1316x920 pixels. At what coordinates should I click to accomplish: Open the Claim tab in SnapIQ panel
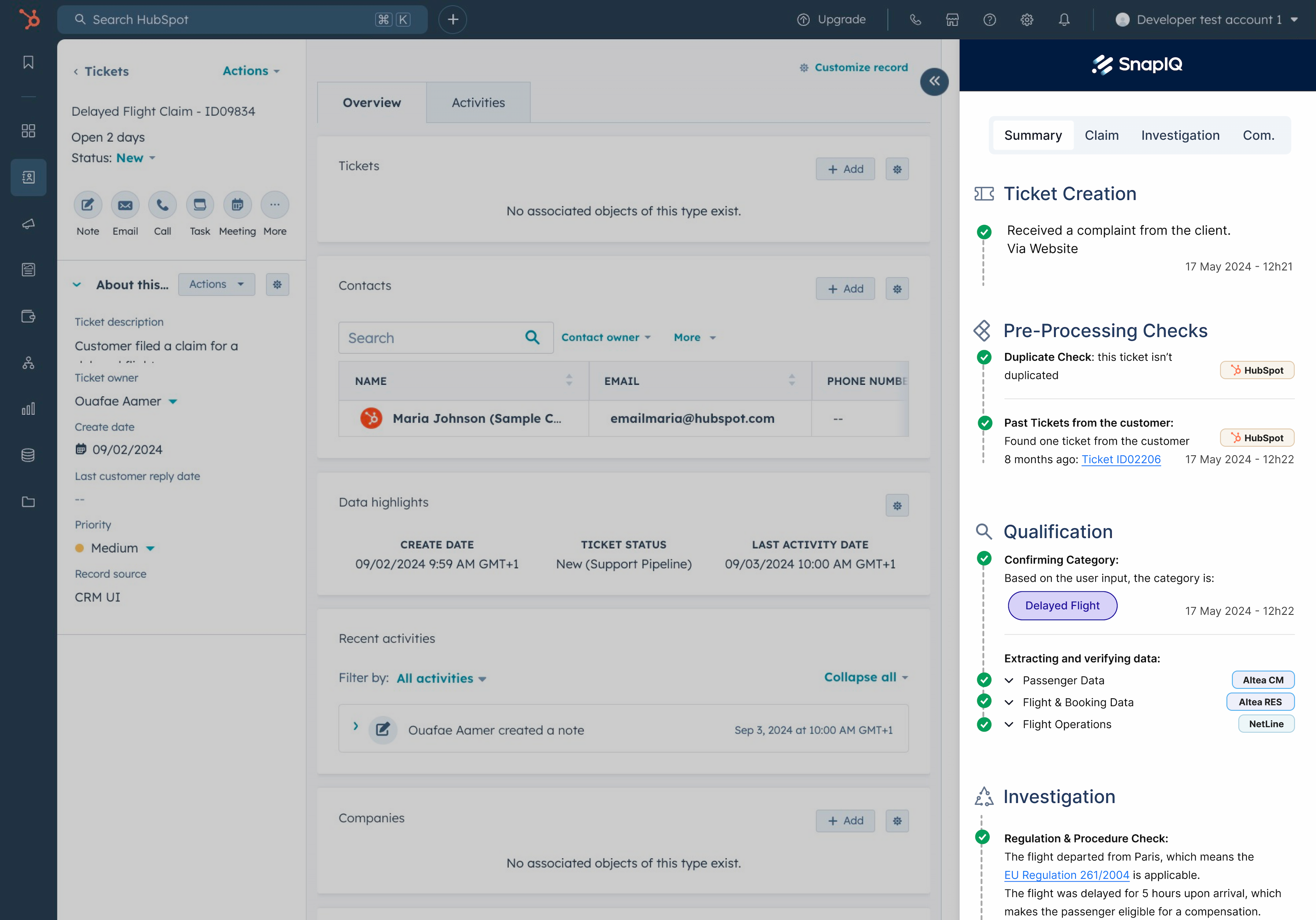[1101, 135]
